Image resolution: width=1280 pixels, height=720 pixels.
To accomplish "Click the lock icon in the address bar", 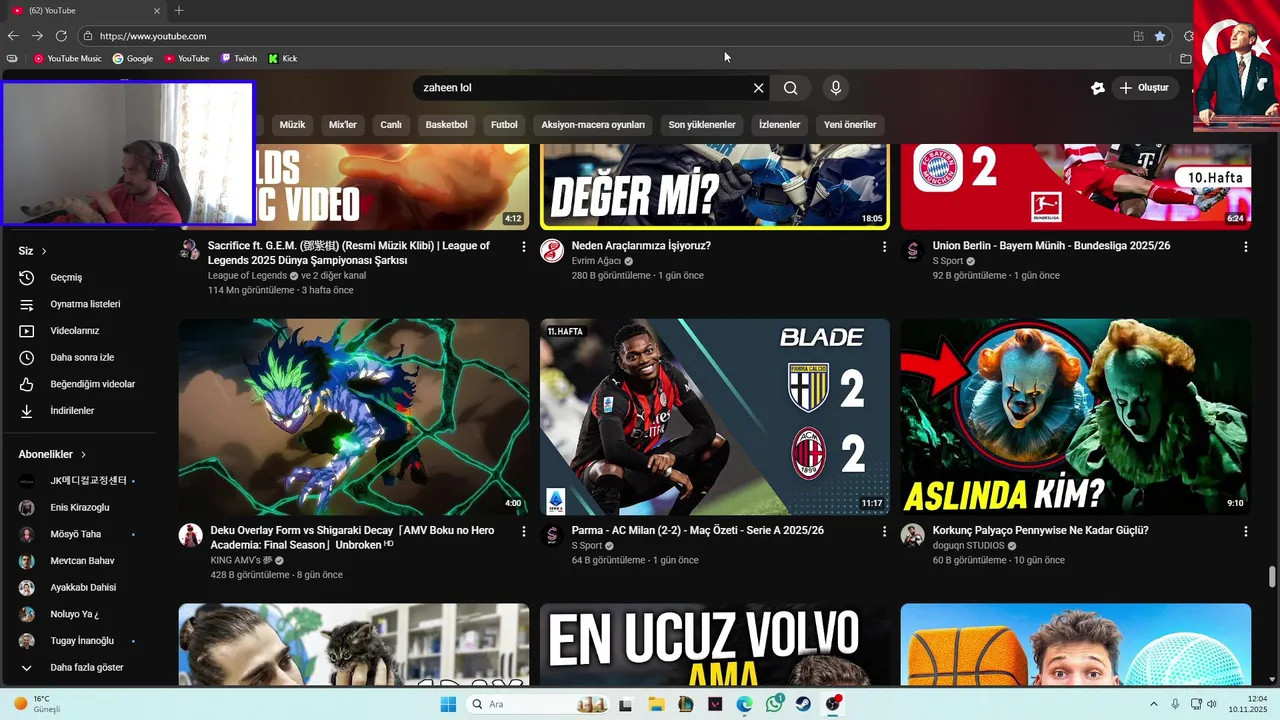I will point(88,36).
